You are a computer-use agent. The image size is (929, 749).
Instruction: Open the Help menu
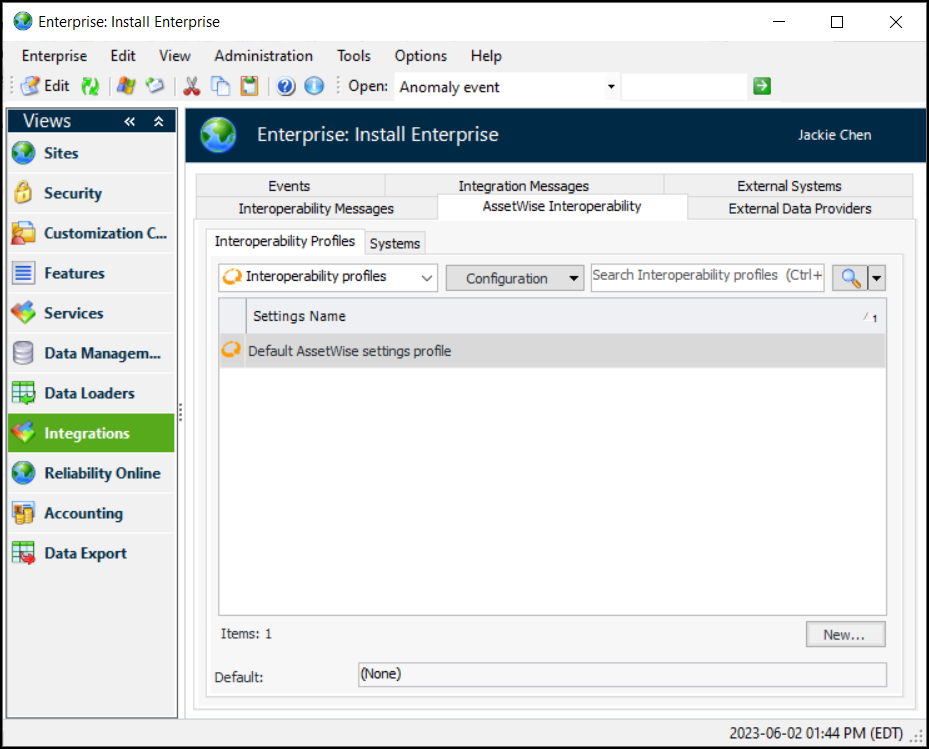pyautogui.click(x=486, y=56)
